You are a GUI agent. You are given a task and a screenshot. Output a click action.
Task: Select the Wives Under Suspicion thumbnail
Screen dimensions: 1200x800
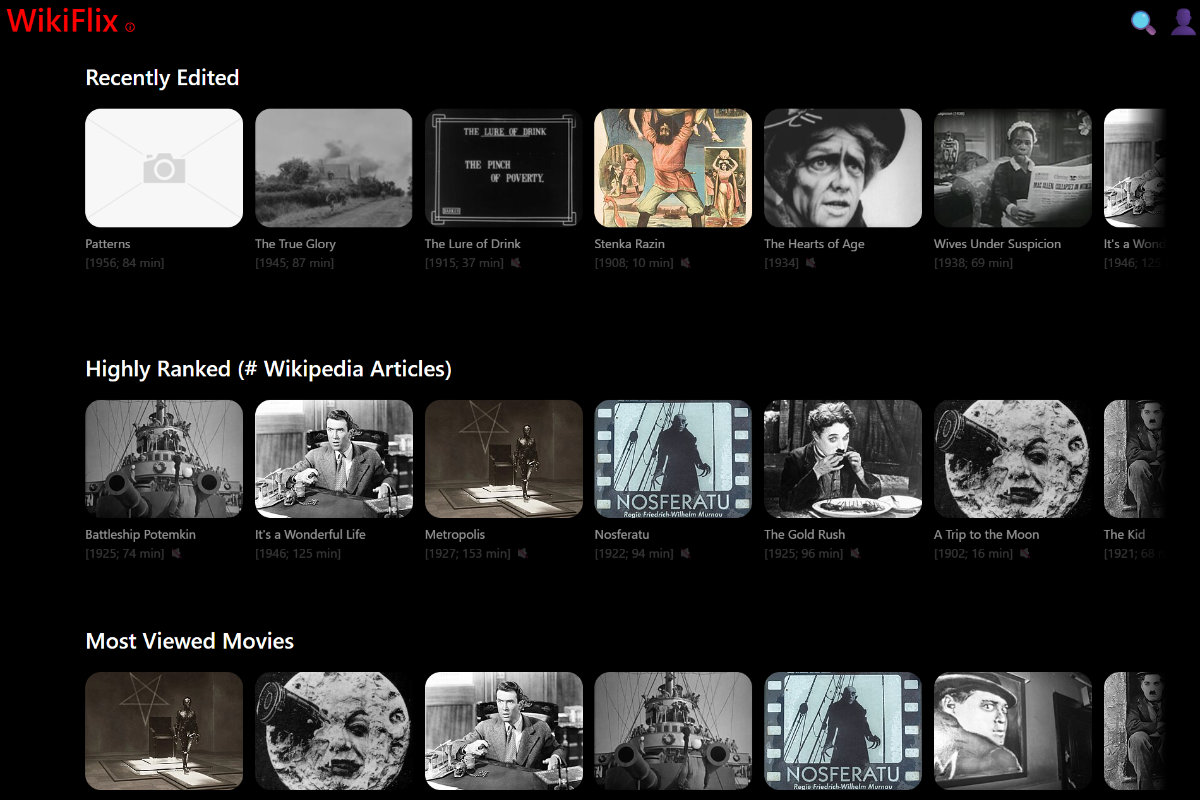(x=1012, y=168)
